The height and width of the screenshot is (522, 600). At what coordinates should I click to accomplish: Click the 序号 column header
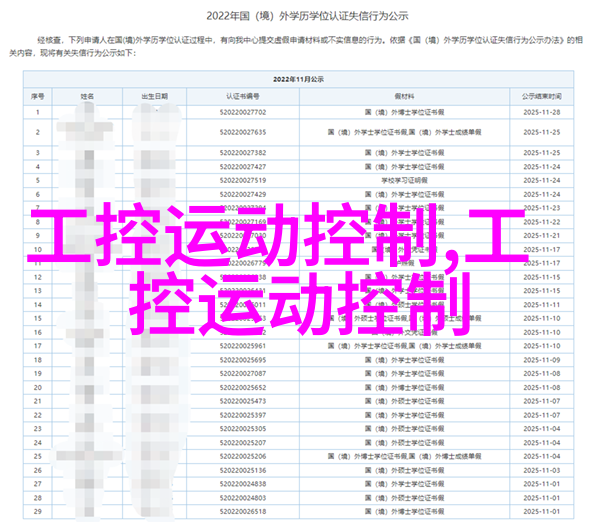click(x=37, y=97)
